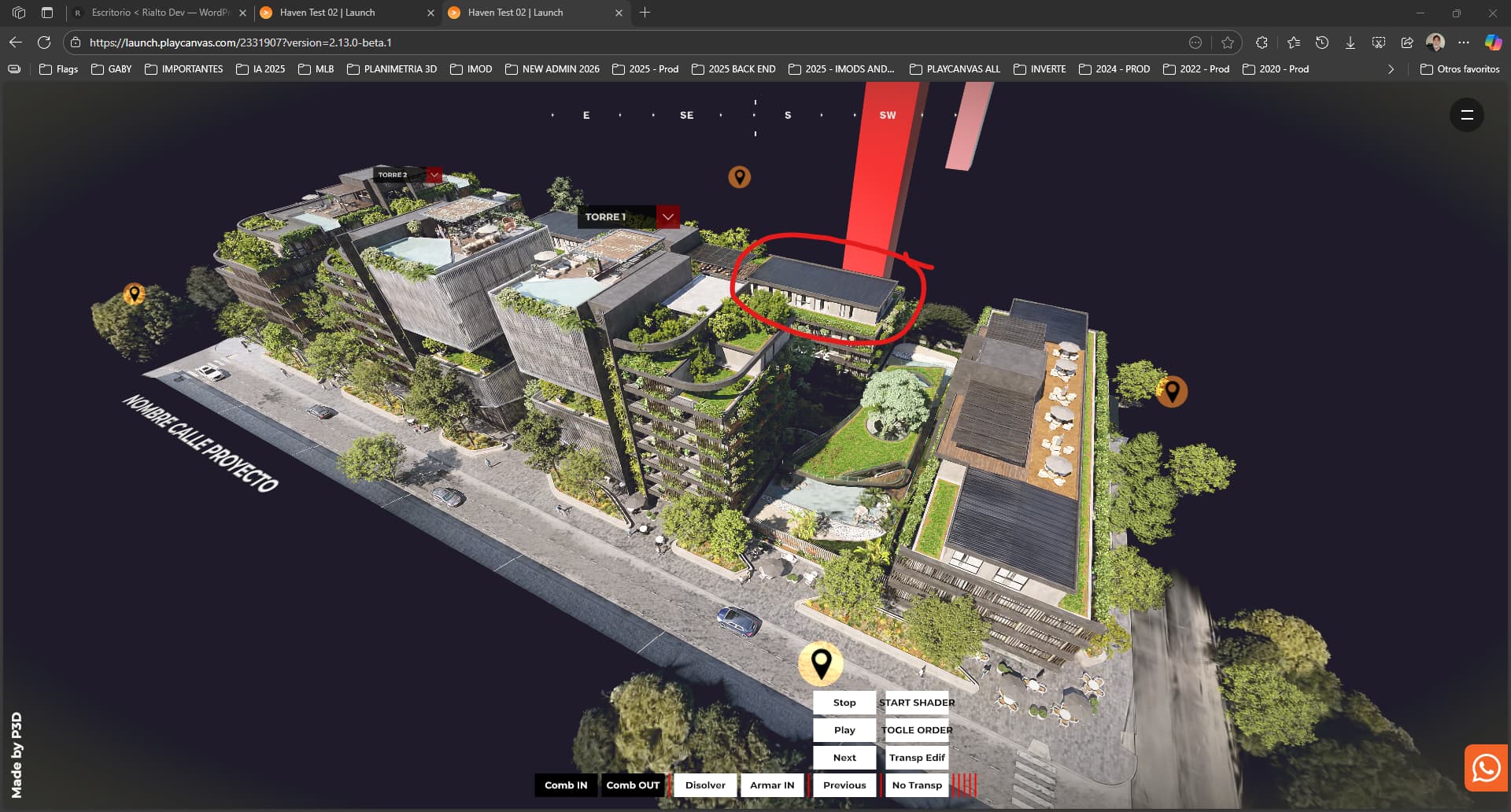1511x812 pixels.
Task: Open the PLANIMETRIA 3D bookmark folder
Action: click(x=392, y=69)
